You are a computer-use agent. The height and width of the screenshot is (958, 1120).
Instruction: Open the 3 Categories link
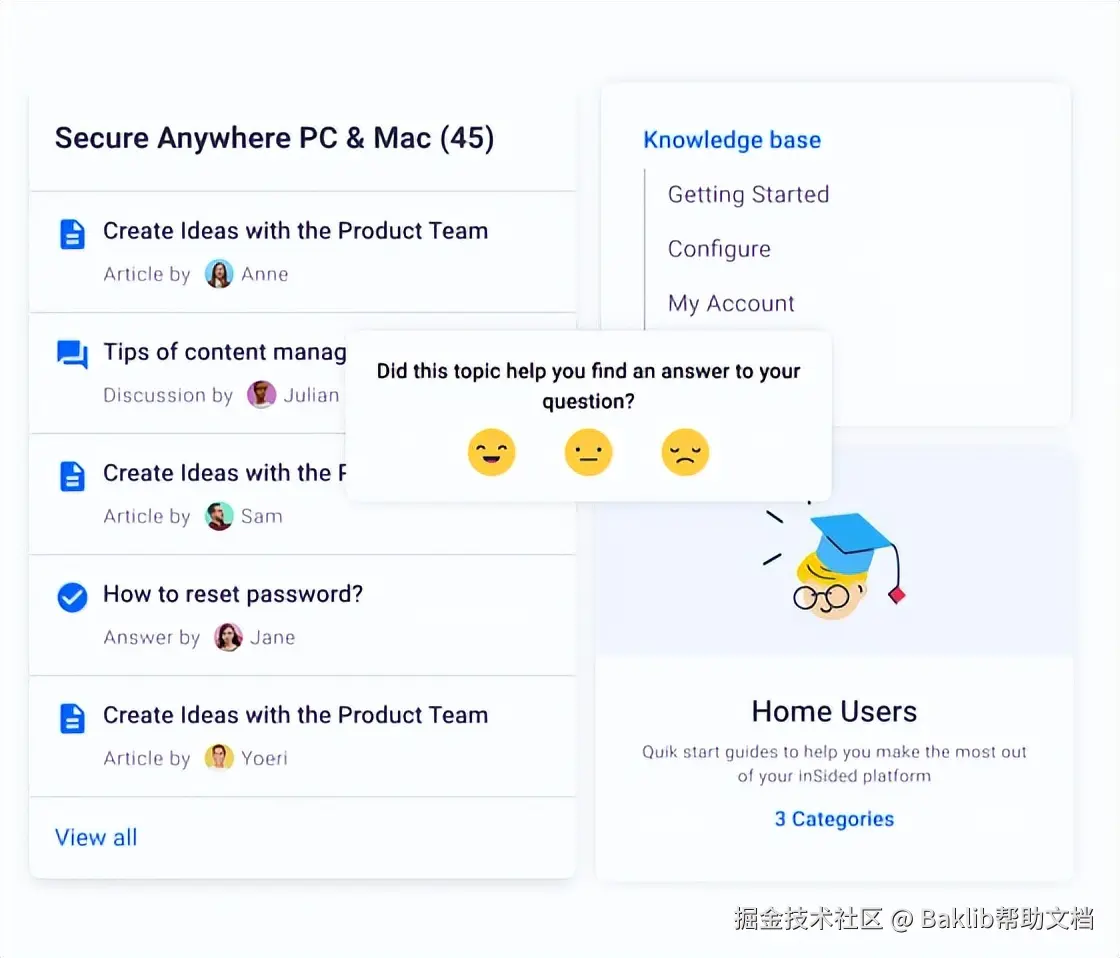pyautogui.click(x=834, y=819)
